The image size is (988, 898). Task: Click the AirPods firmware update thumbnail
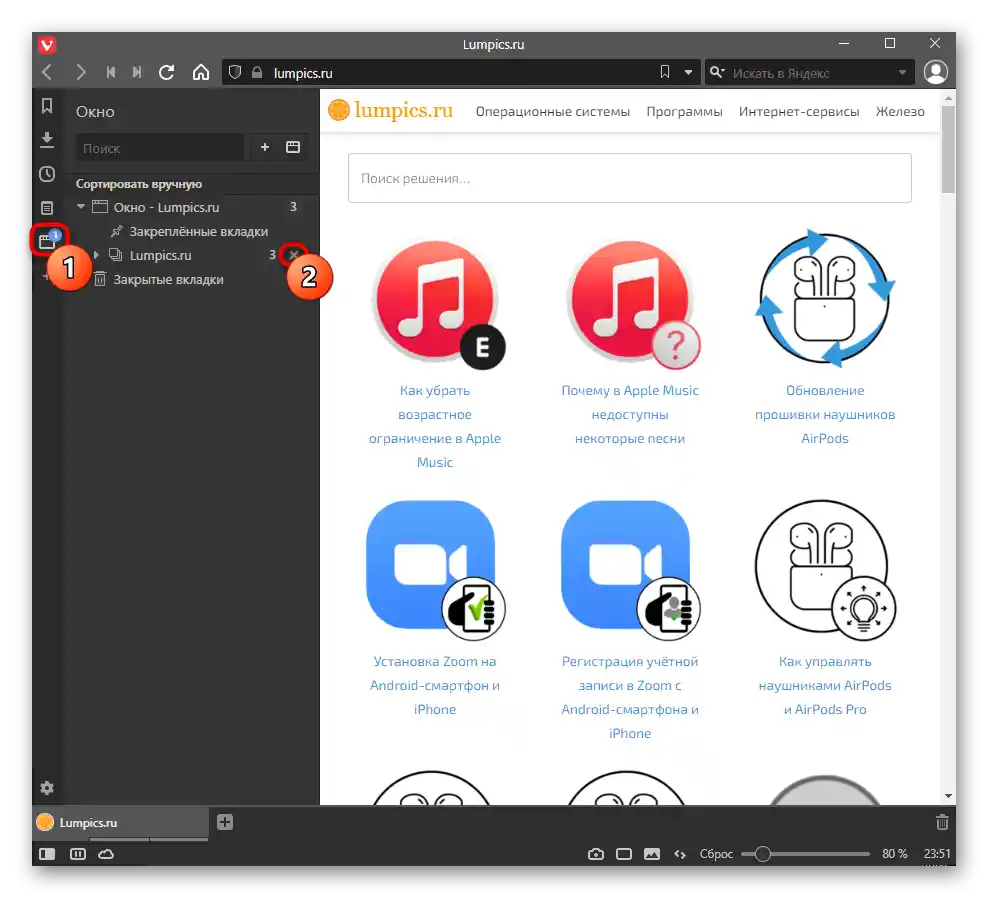click(825, 298)
